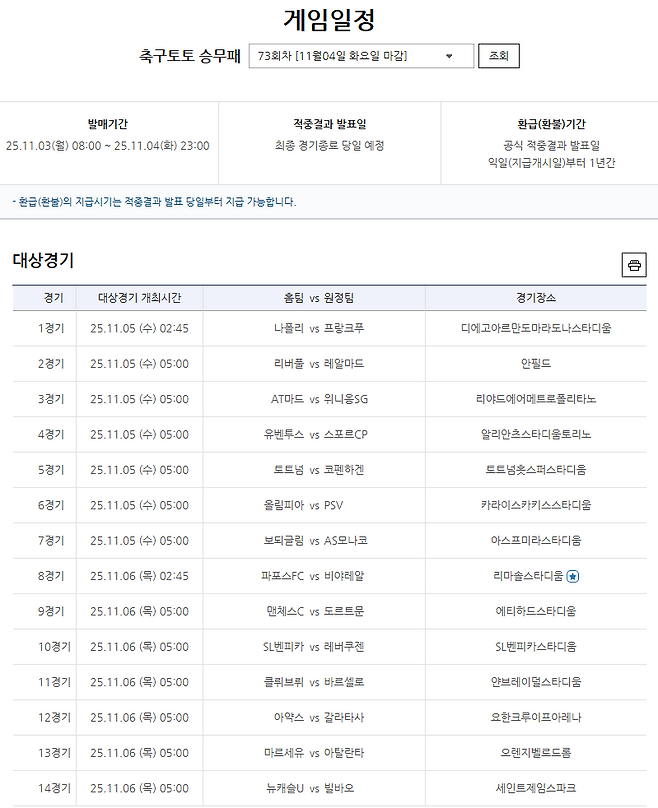Click the 맨체스C vs 도르트문 match
This screenshot has height=808, width=658.
tap(313, 611)
